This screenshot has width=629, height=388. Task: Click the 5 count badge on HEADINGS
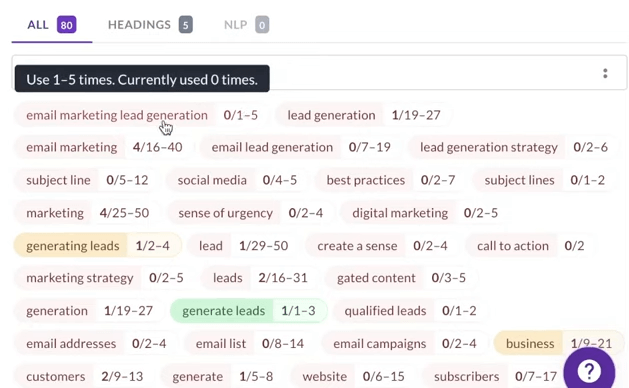point(186,25)
